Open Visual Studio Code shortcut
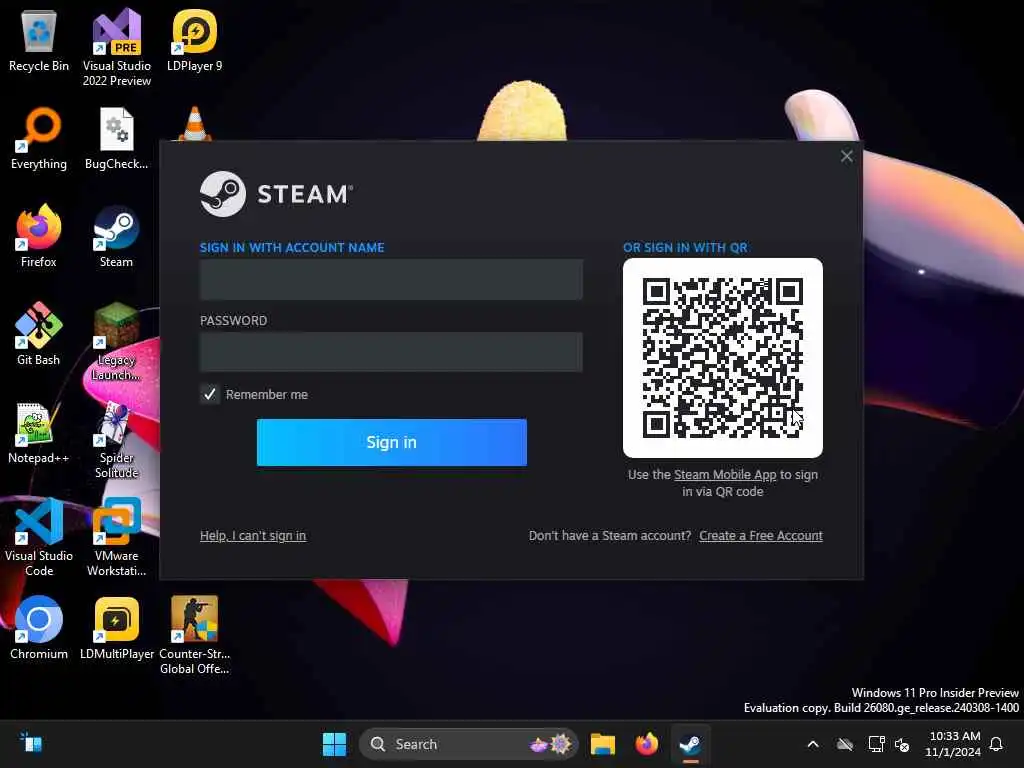The image size is (1024, 768). (x=39, y=537)
